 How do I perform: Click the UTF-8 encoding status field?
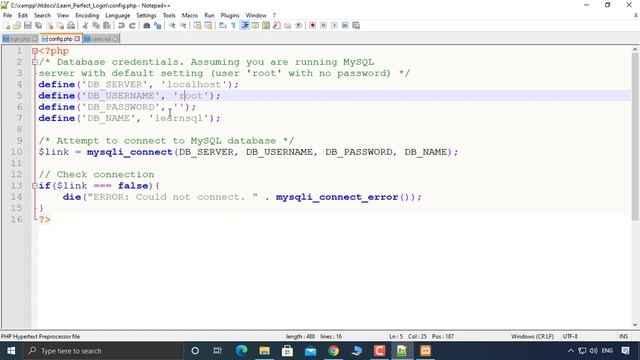(x=570, y=336)
